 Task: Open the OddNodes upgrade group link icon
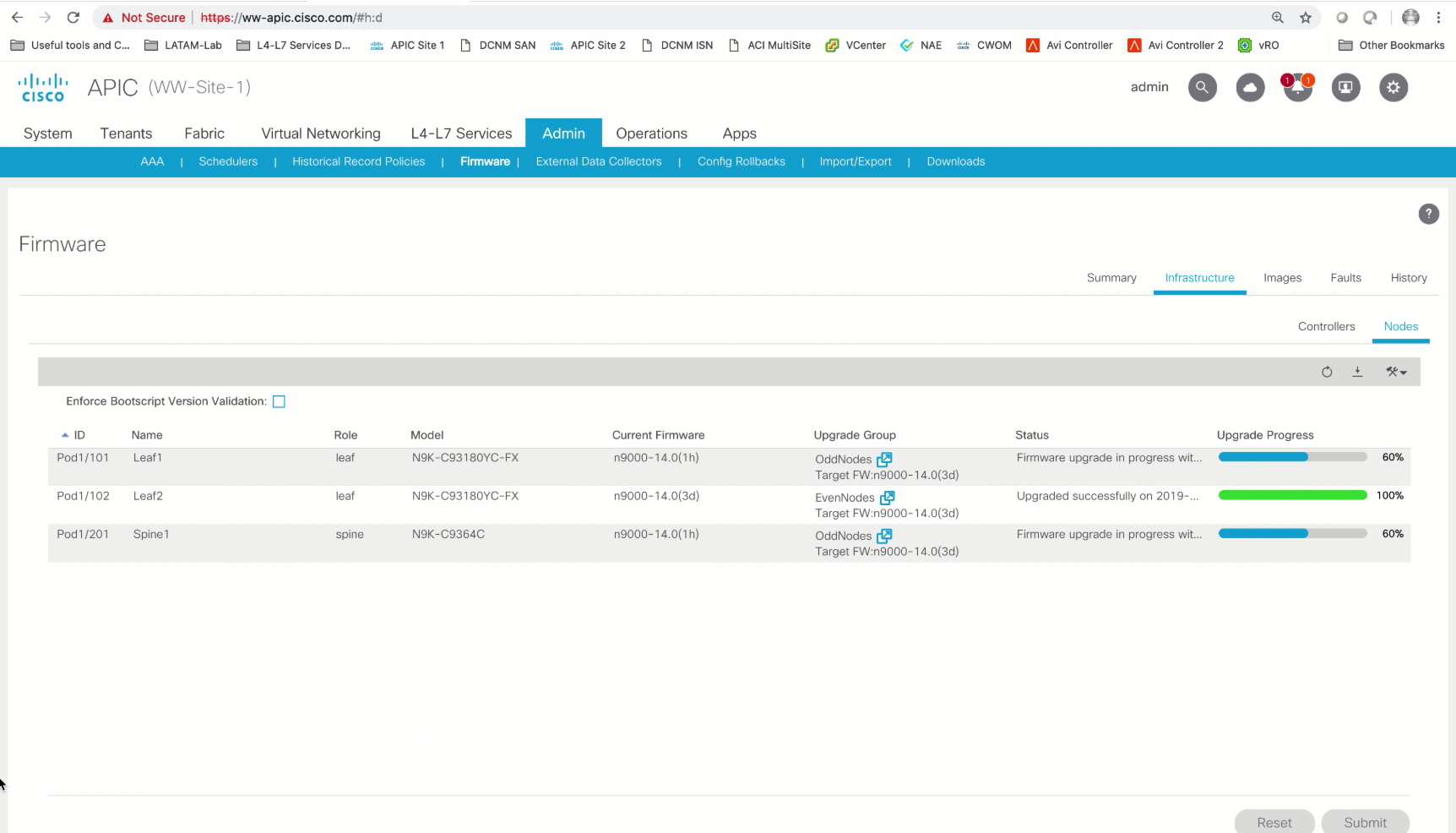(884, 459)
